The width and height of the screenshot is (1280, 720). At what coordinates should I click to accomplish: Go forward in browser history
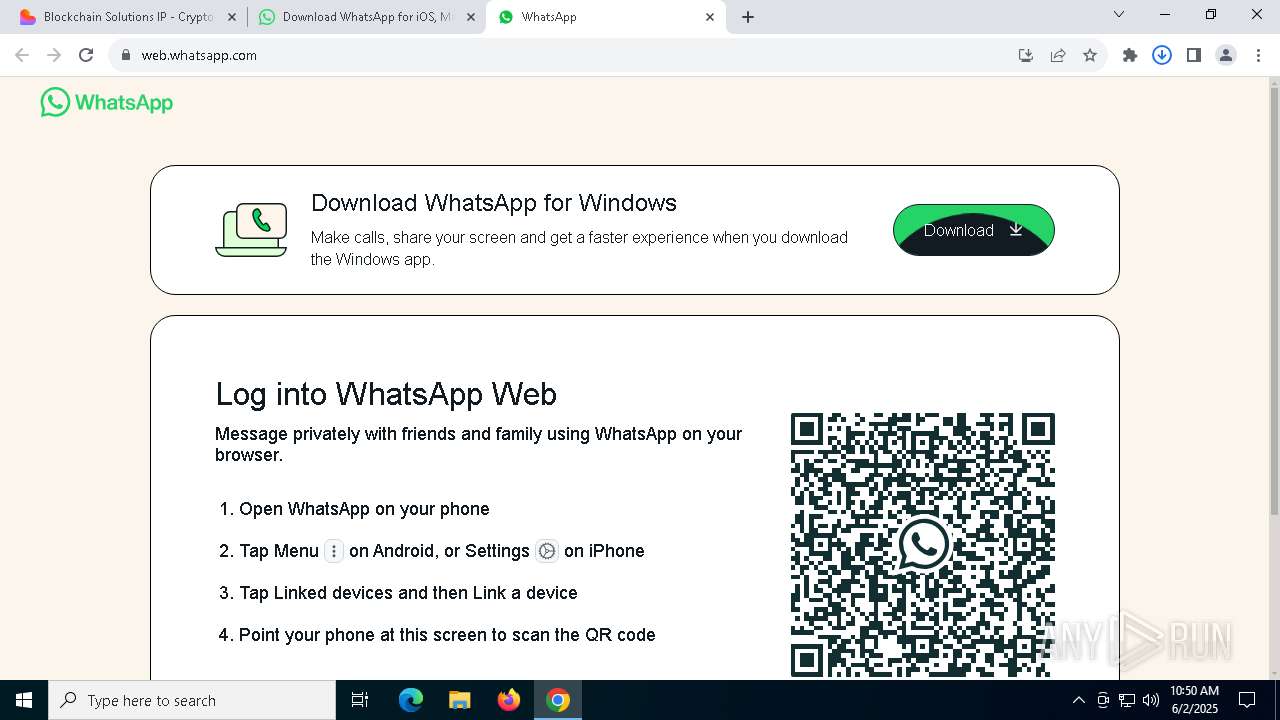click(x=54, y=55)
